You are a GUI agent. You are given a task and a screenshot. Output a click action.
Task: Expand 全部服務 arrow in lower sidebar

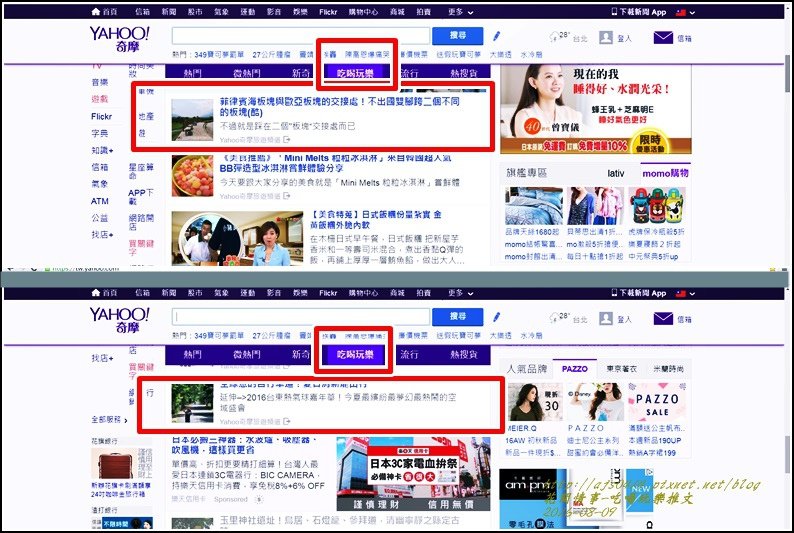[126, 420]
